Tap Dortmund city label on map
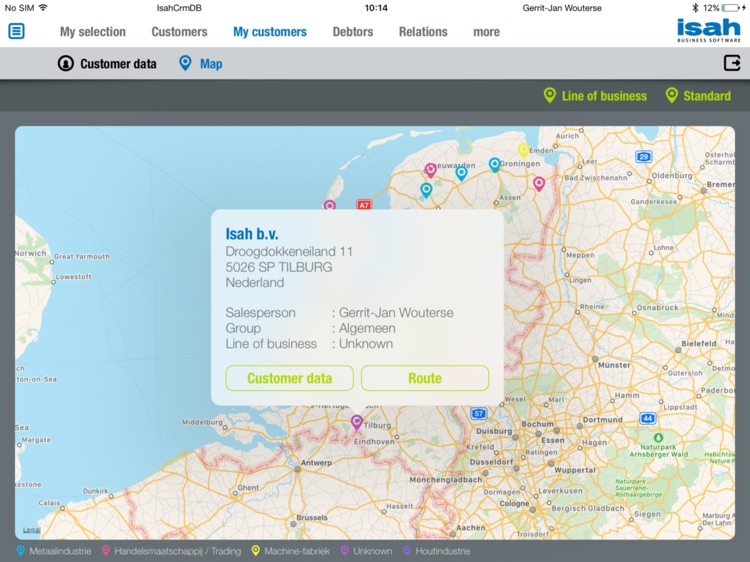 coord(603,419)
